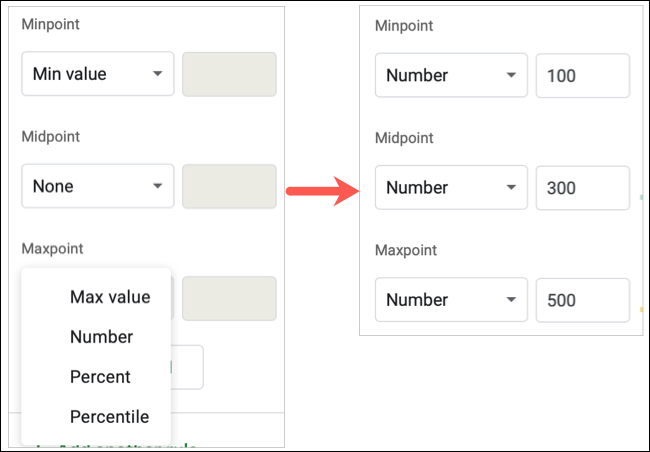650x452 pixels.
Task: Pick 'Percent' from the Maxpoint menu
Action: coord(100,377)
